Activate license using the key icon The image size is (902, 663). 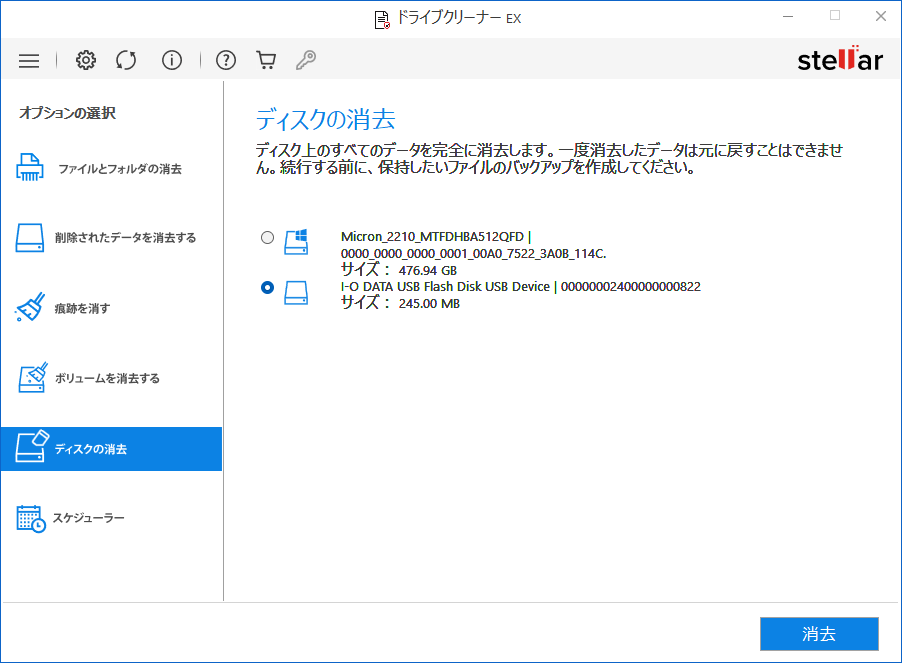point(305,60)
